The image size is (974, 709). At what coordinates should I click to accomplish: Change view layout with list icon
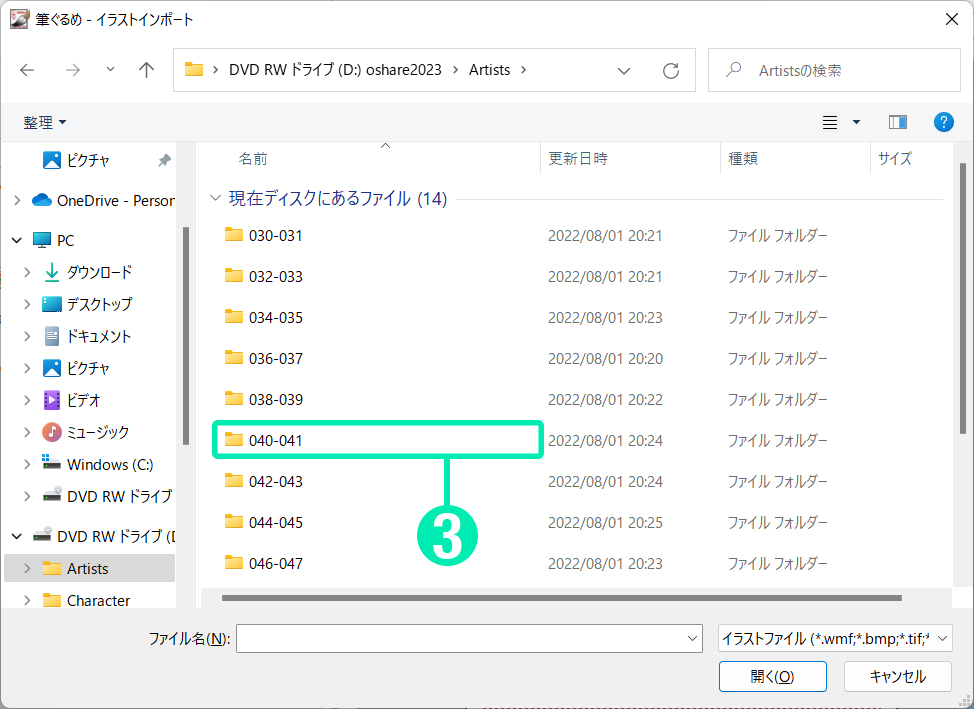830,122
